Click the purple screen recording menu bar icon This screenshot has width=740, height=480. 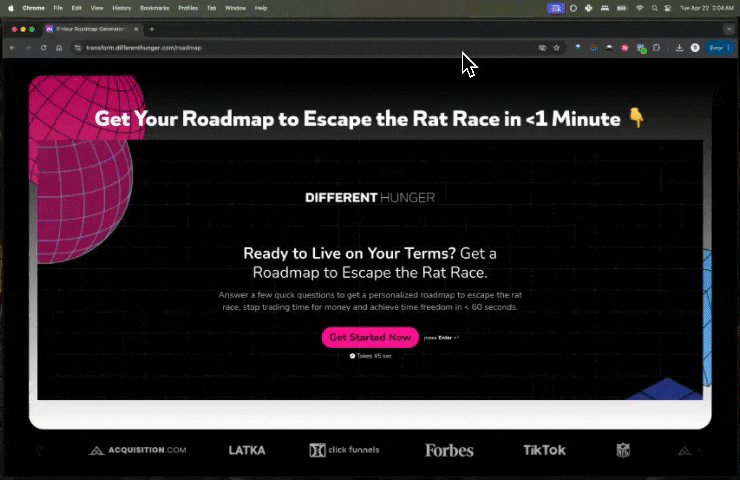click(556, 8)
